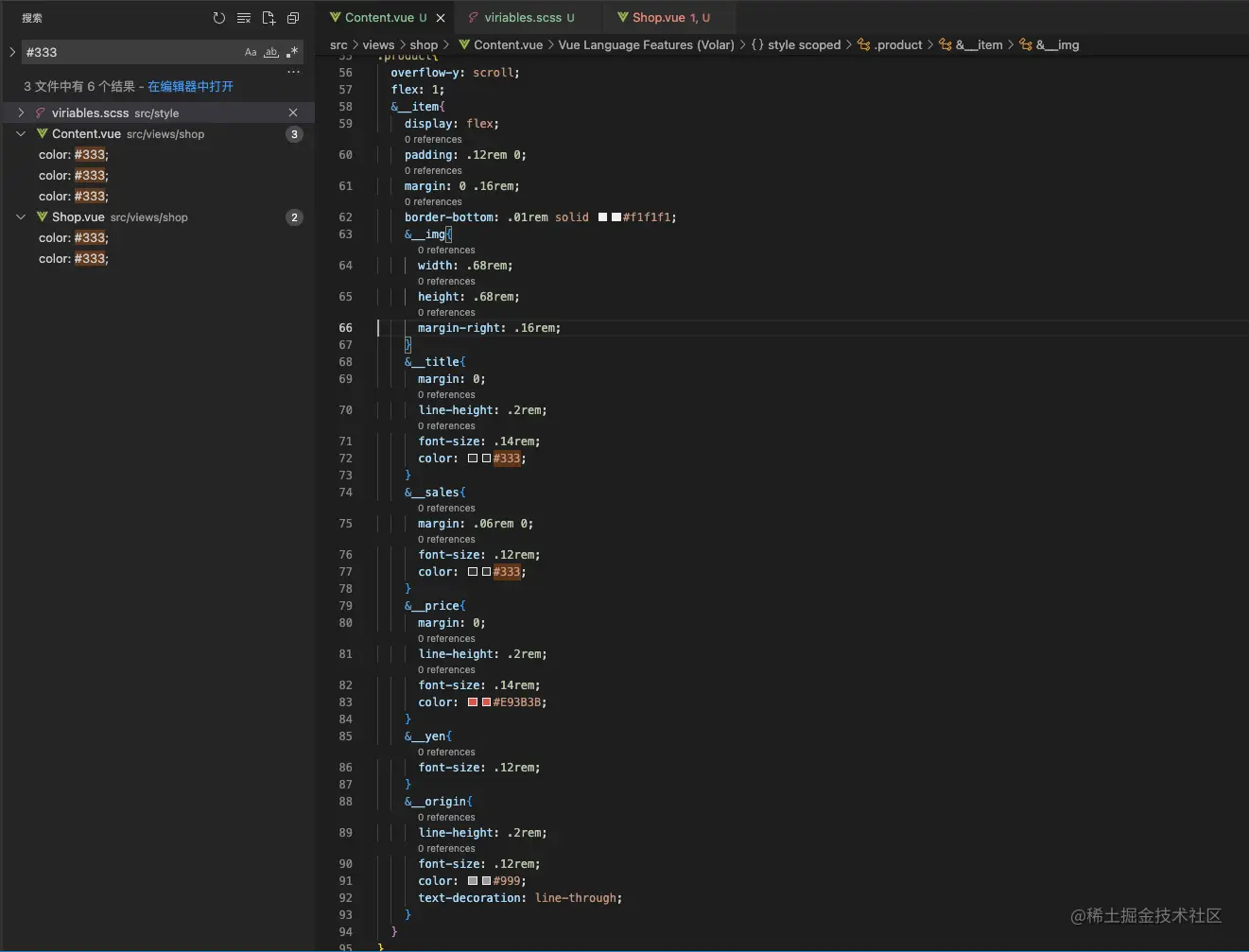
Task: Select third 'color: #333;' result under Content.vue
Action: pos(74,196)
